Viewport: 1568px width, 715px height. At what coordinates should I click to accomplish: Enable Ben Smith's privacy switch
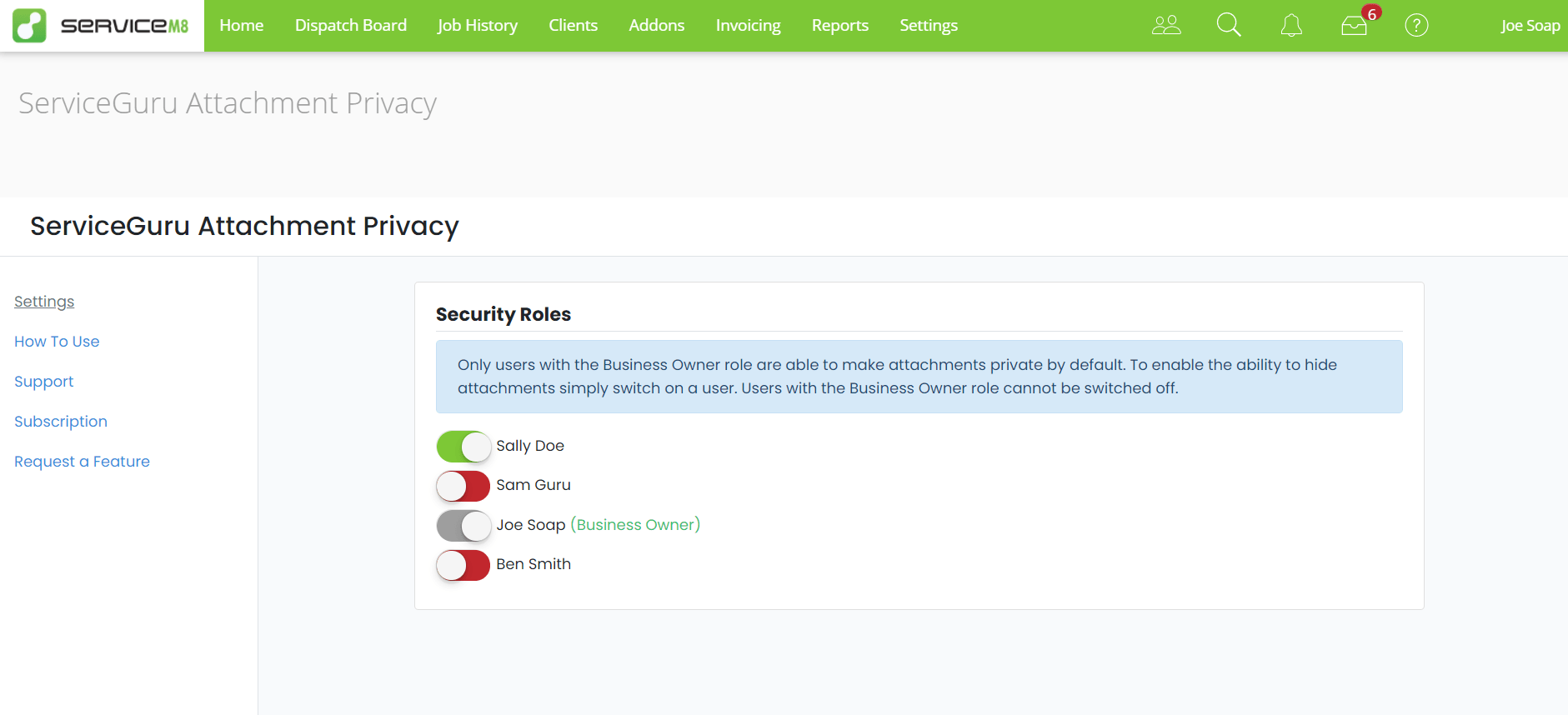coord(463,565)
